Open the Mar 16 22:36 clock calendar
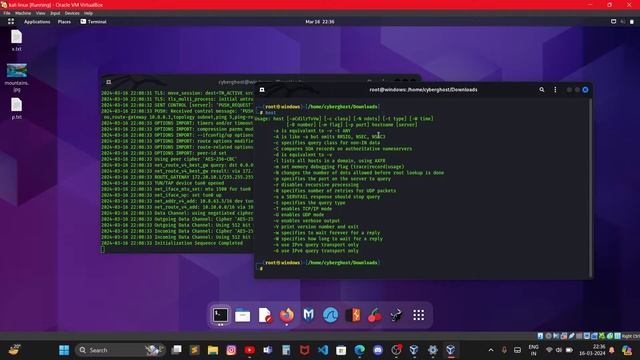This screenshot has width=640, height=360. pyautogui.click(x=320, y=22)
